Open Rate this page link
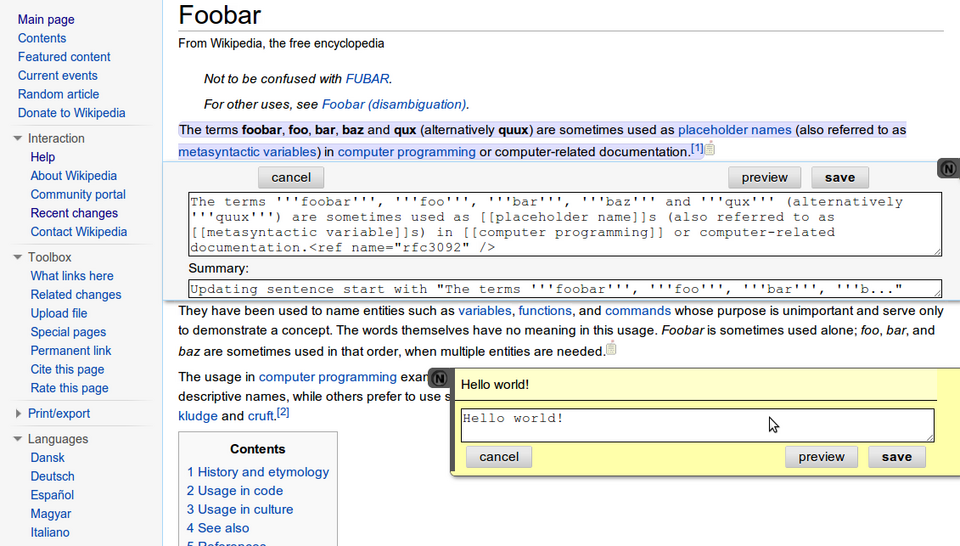Screen dimensions: 960x546 click(69, 388)
